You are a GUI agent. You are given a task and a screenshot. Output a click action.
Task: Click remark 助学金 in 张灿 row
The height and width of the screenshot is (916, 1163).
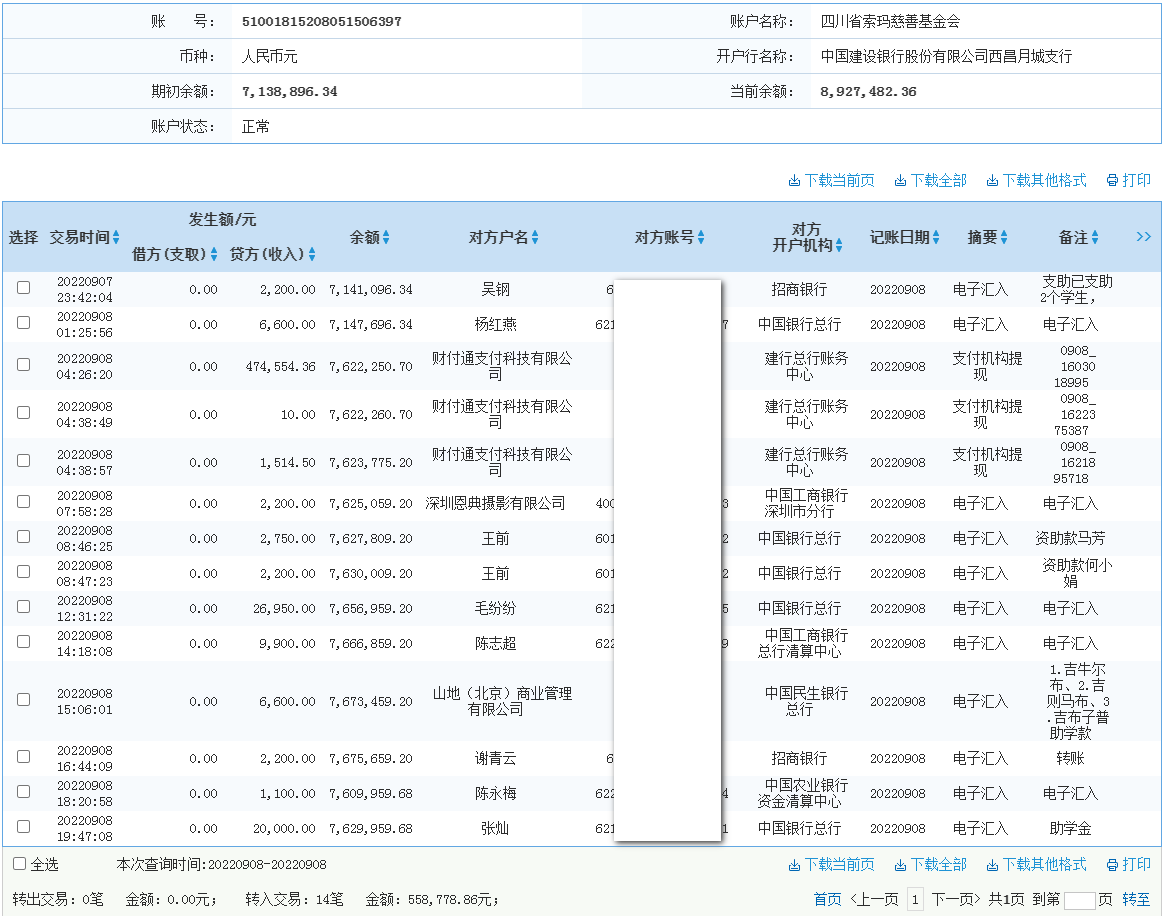point(1070,828)
